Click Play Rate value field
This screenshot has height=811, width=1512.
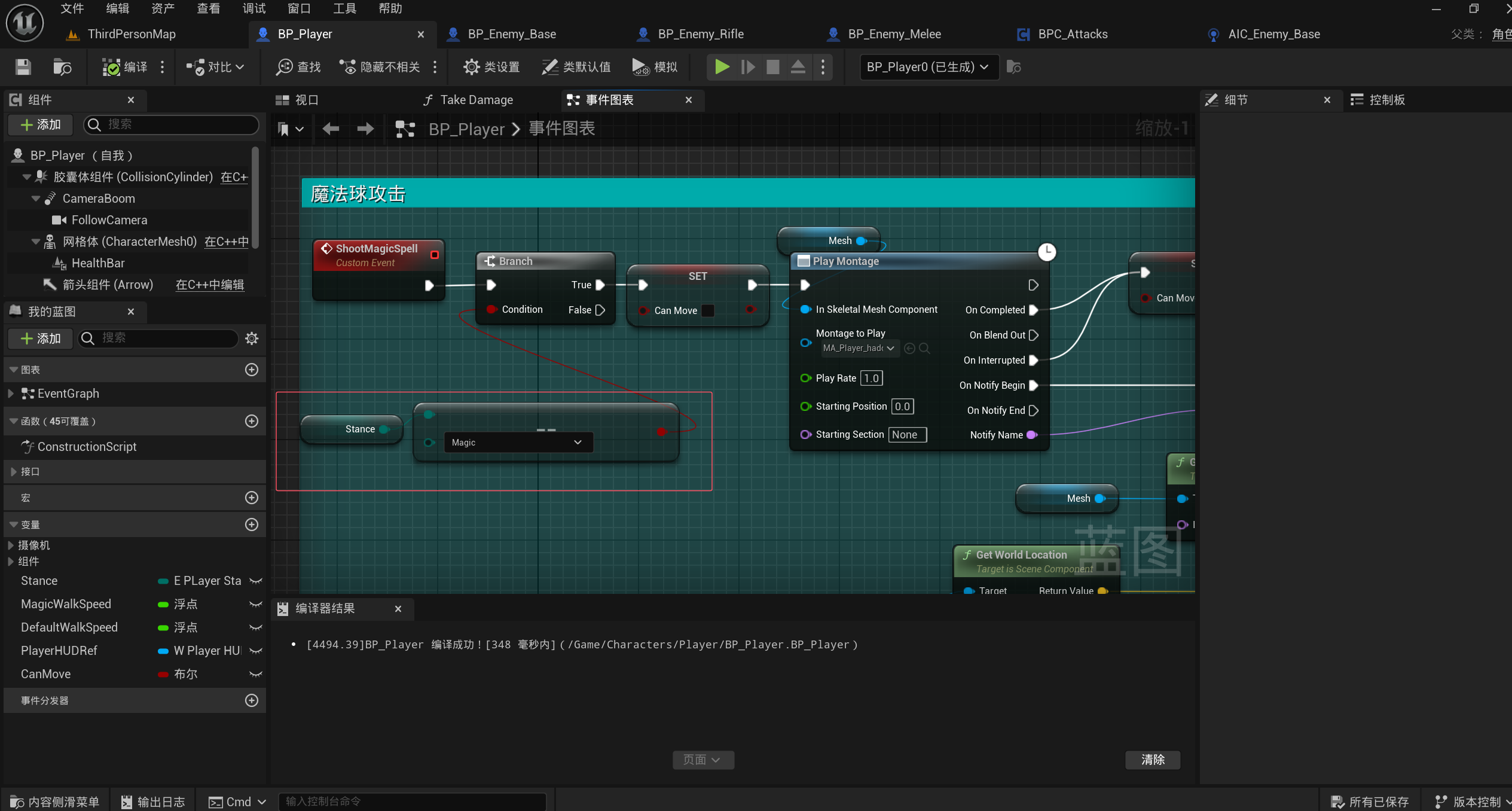[872, 378]
